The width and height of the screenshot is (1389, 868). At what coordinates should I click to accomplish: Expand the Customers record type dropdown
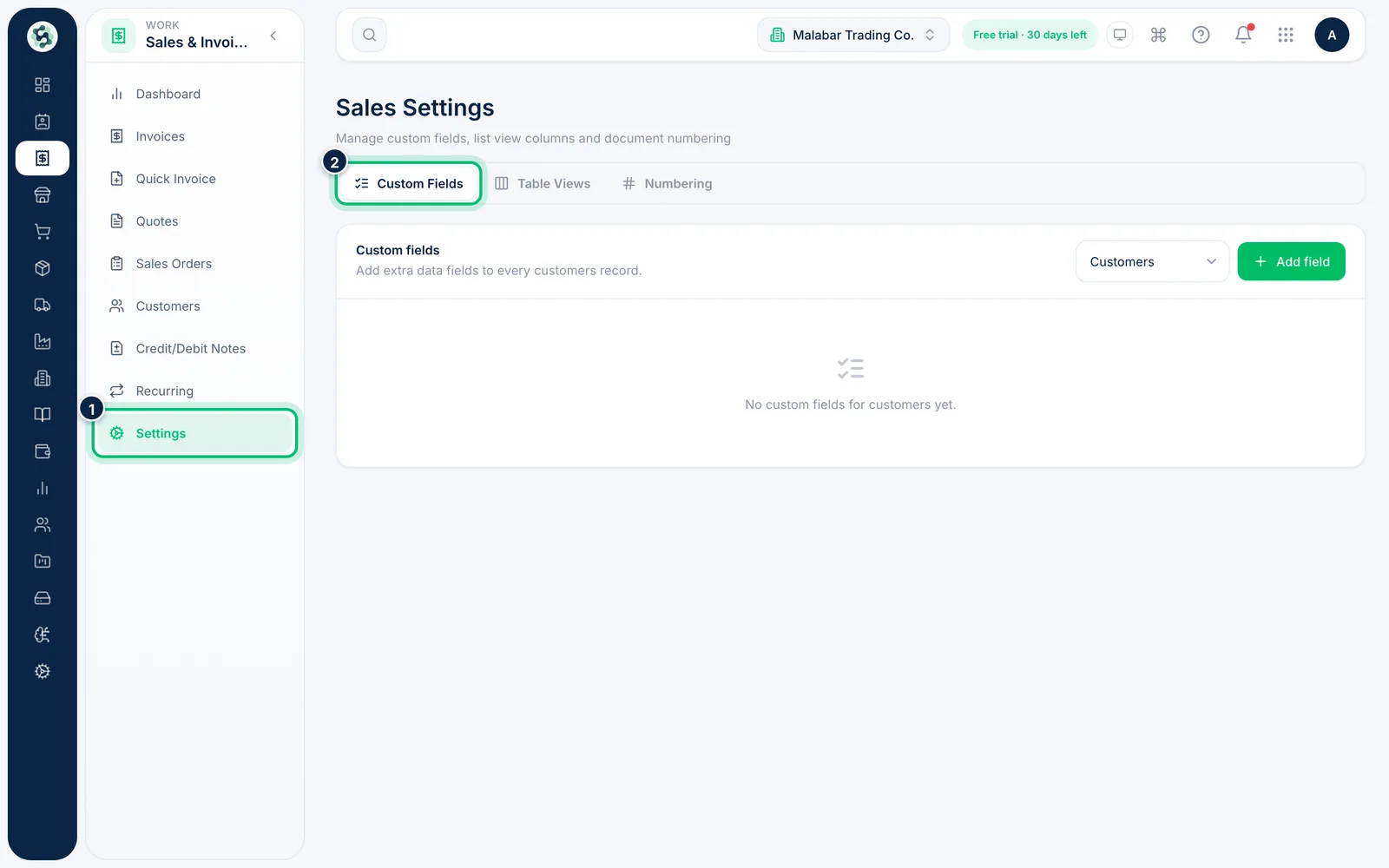pyautogui.click(x=1152, y=261)
